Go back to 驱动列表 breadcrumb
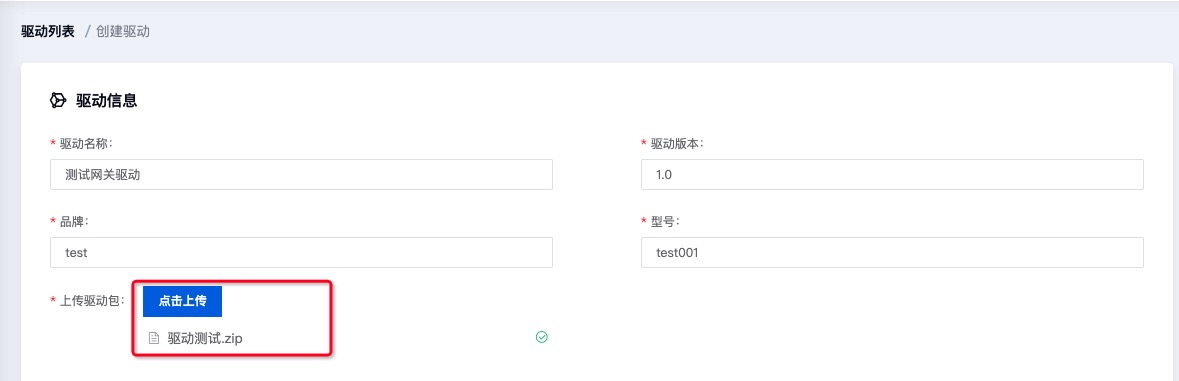The image size is (1179, 381). point(47,32)
